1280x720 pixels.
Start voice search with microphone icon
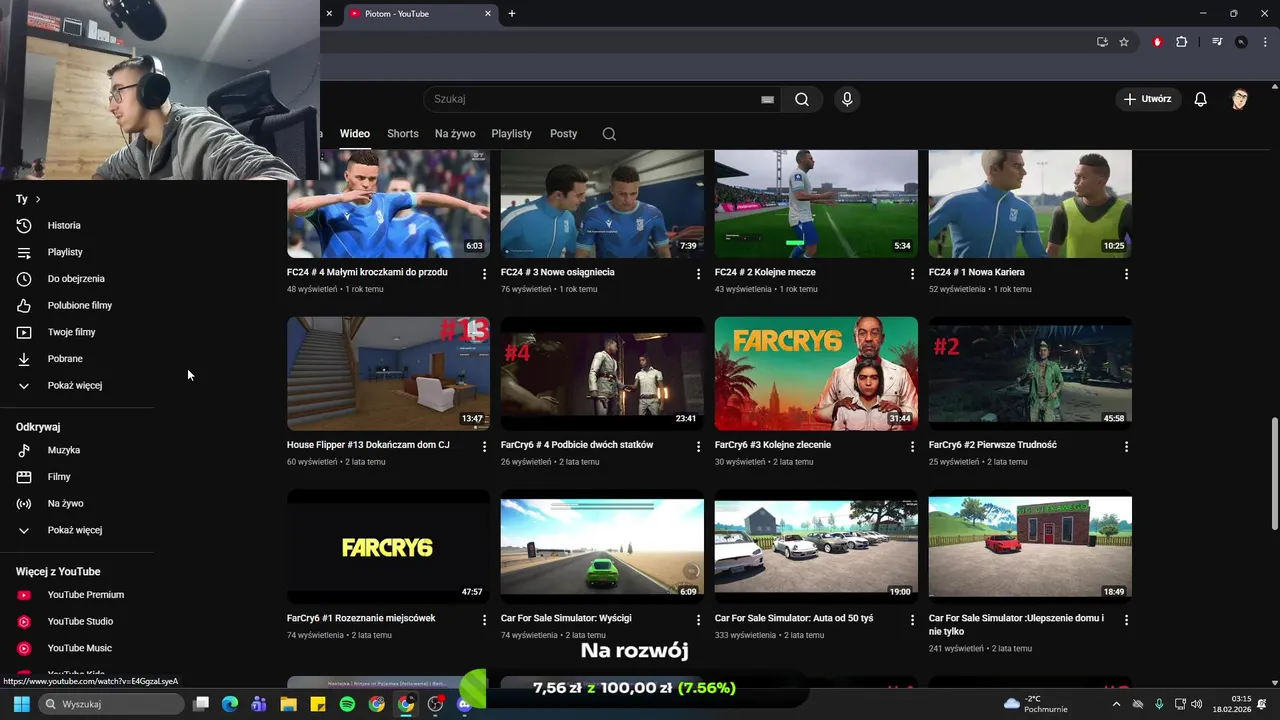pyautogui.click(x=847, y=99)
